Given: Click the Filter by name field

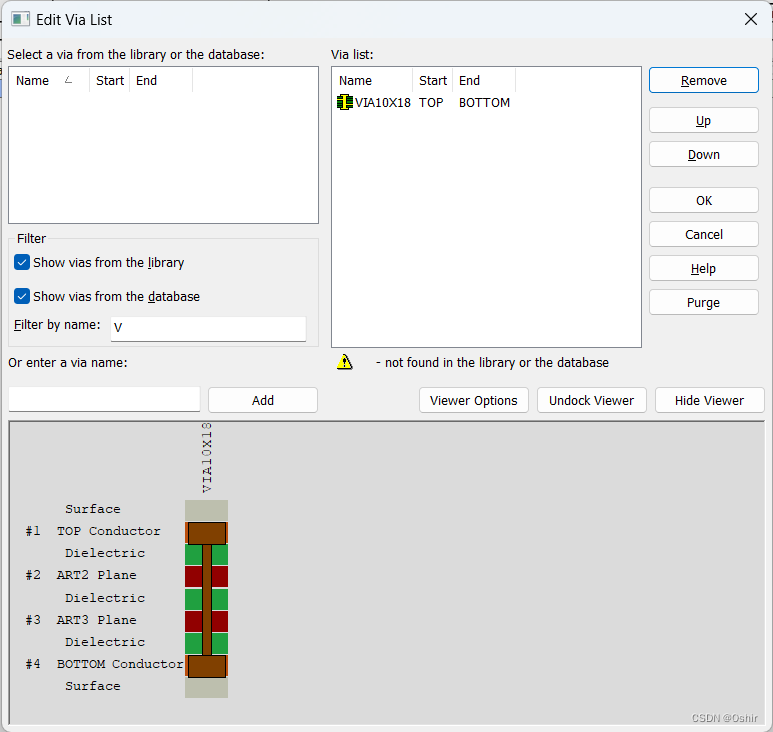Looking at the screenshot, I should tap(208, 328).
